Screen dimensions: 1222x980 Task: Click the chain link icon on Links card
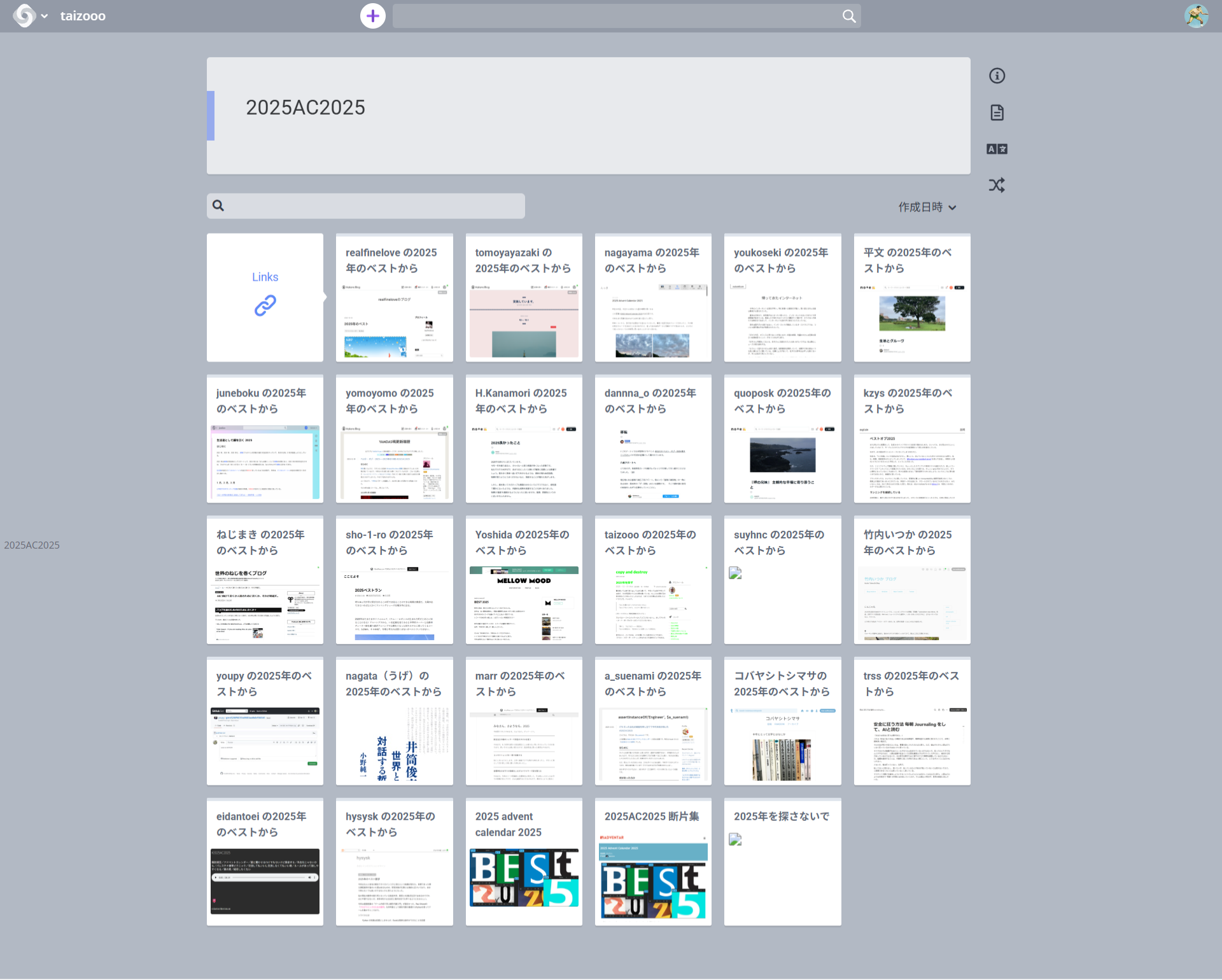tap(265, 305)
